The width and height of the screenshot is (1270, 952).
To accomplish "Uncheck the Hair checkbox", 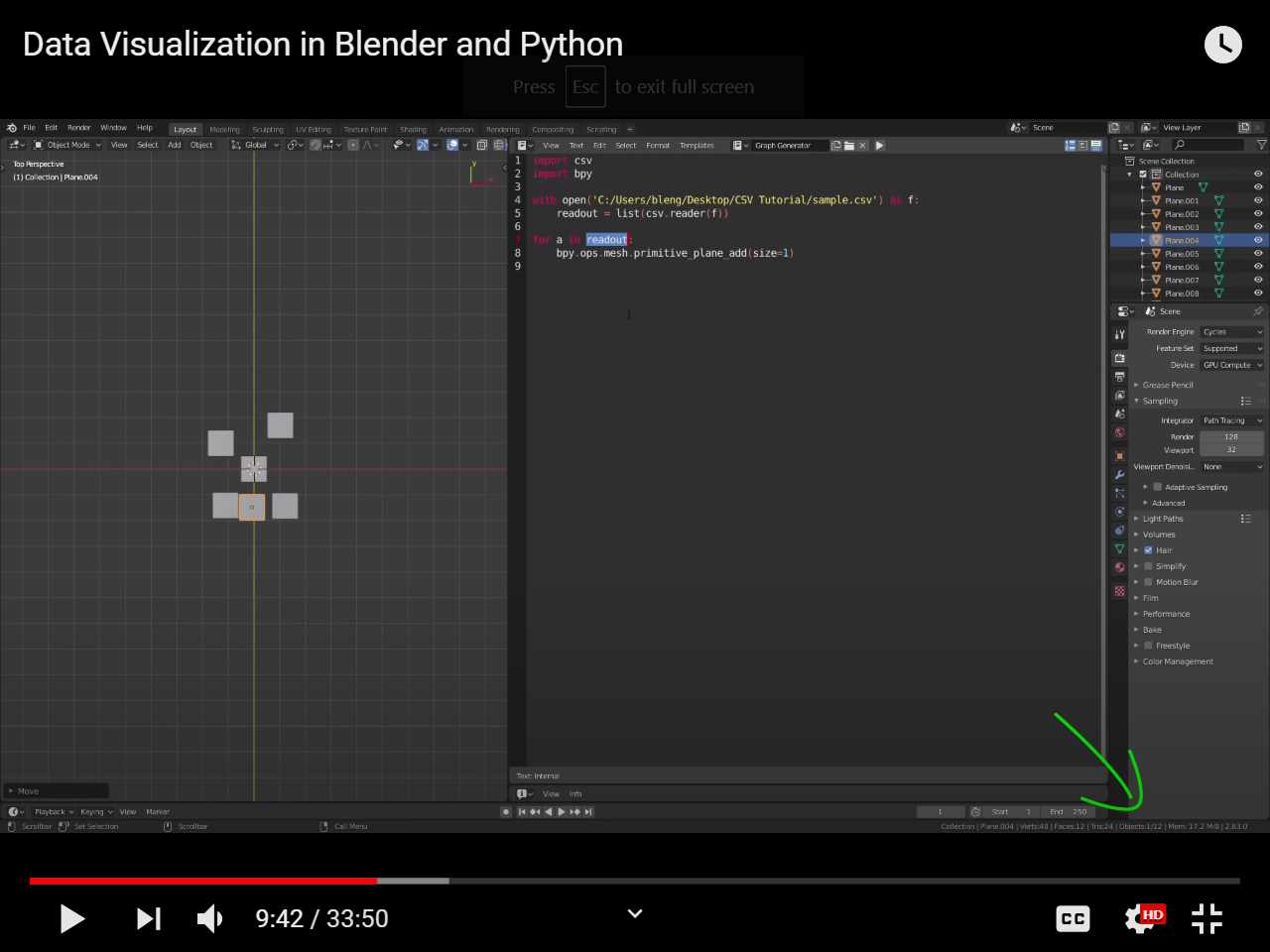I will [1148, 550].
